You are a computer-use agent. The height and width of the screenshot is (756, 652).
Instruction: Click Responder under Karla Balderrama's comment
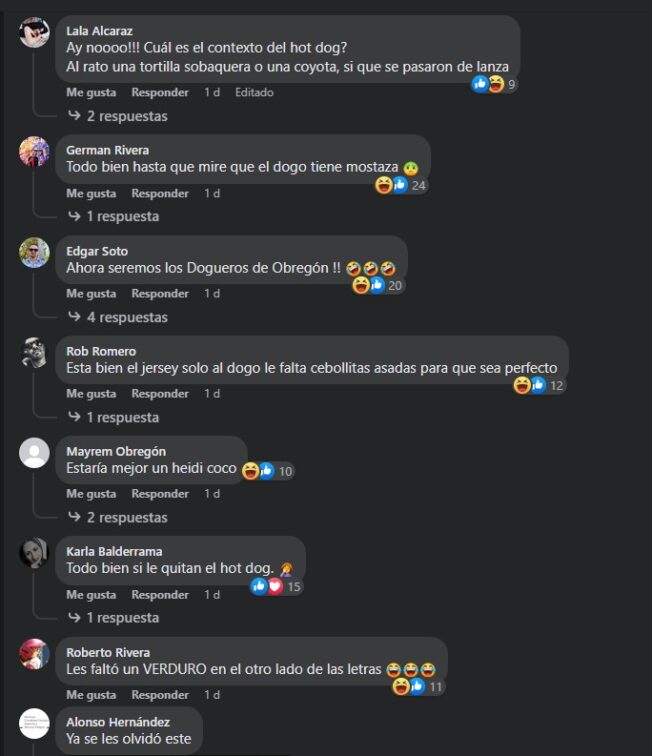click(160, 594)
